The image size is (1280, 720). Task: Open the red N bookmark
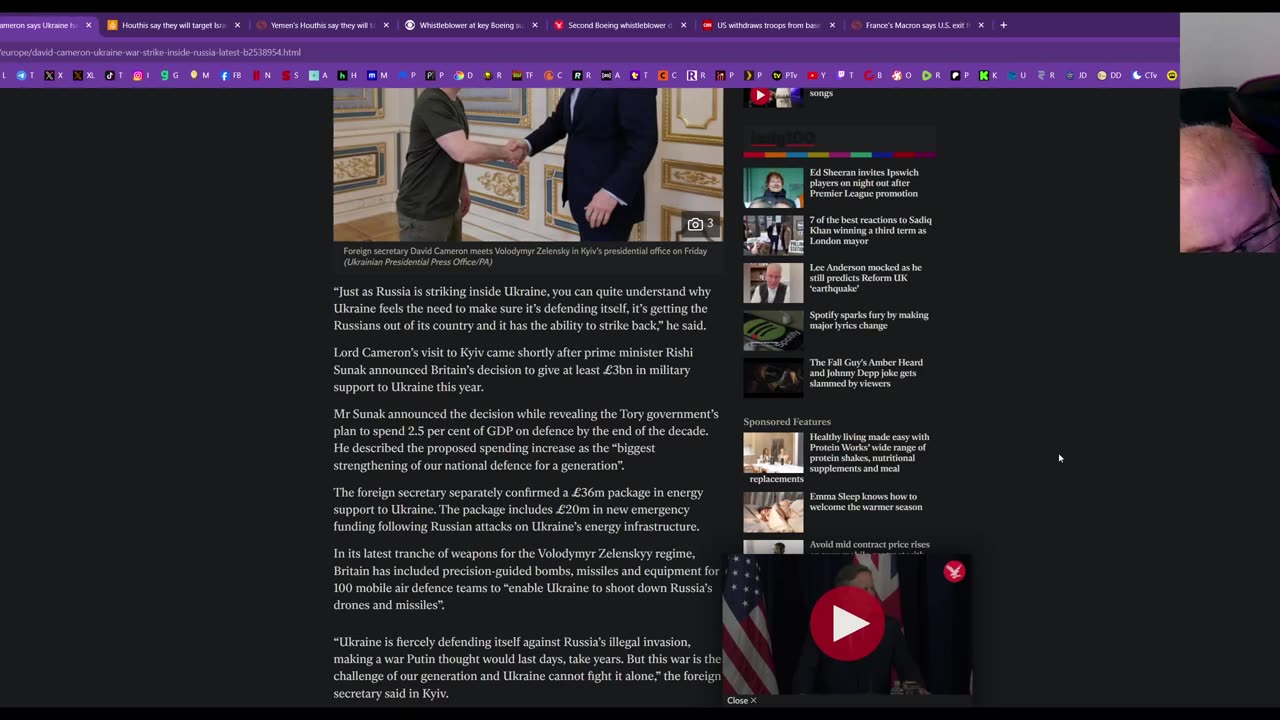pos(262,75)
